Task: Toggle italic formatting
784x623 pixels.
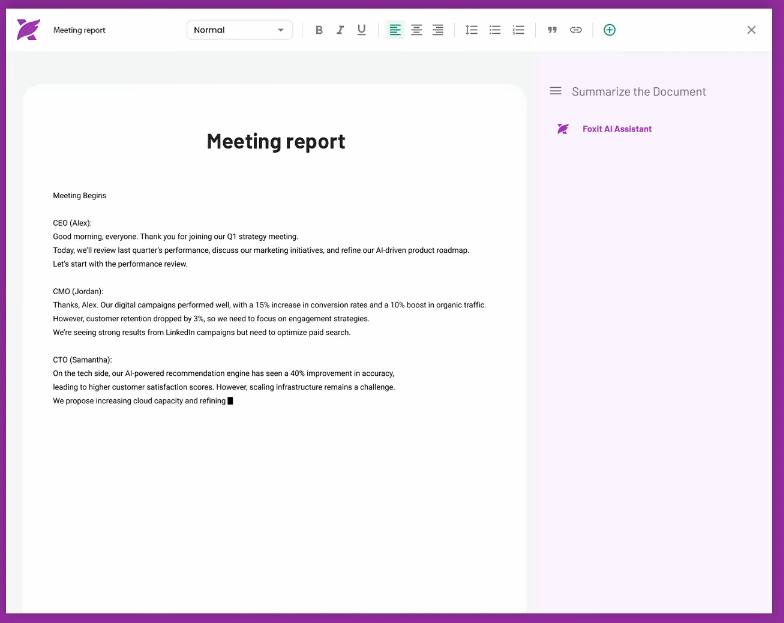Action: point(340,30)
